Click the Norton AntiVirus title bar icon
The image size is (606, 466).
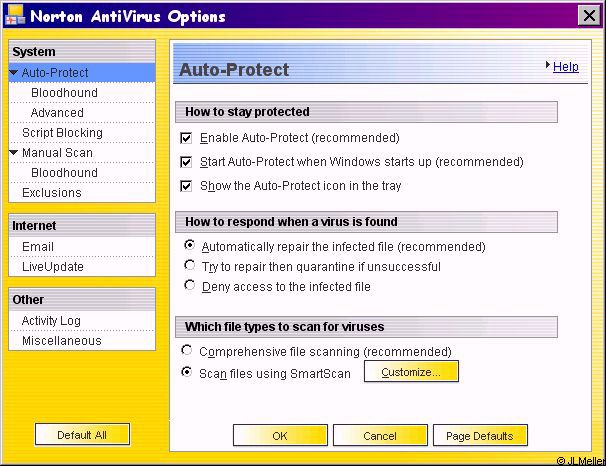pyautogui.click(x=15, y=15)
